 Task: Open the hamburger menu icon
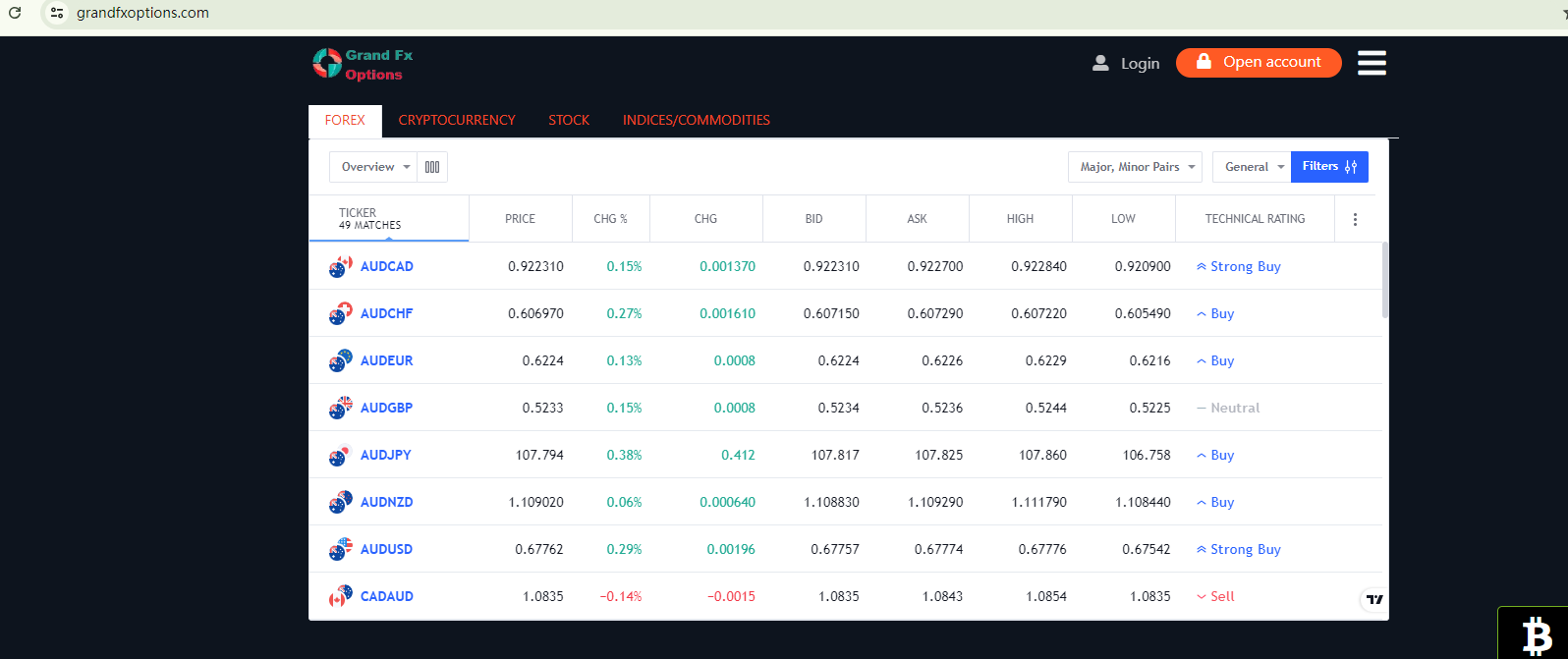[x=1372, y=63]
